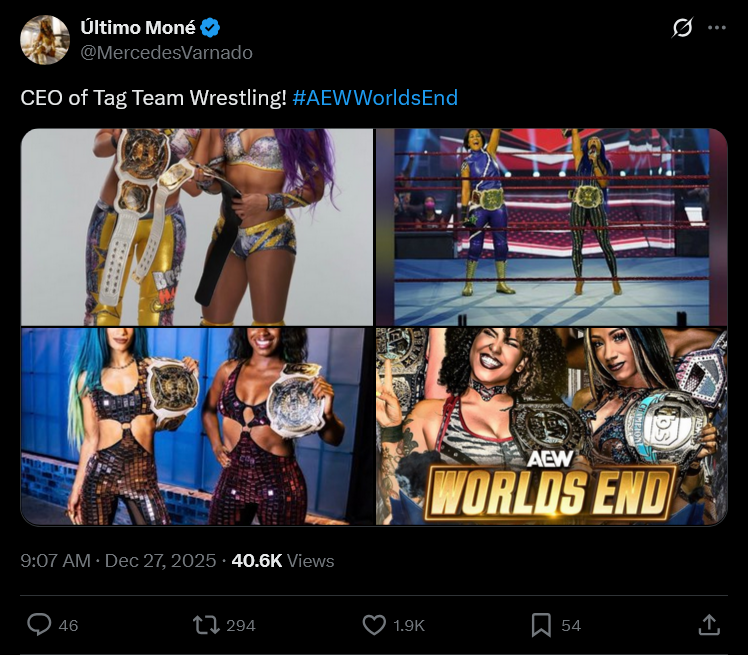Click the 9:07 AM Dec 27, 2025 timestamp

(118, 561)
